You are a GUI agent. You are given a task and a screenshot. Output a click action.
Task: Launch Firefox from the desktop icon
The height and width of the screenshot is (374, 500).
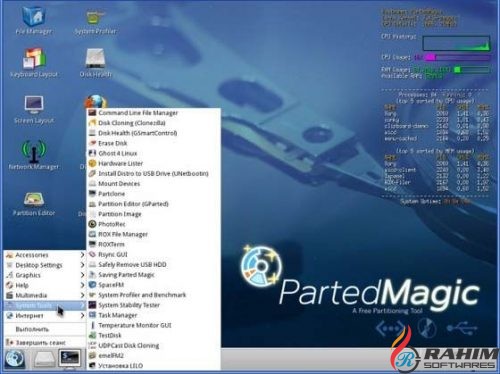click(96, 101)
